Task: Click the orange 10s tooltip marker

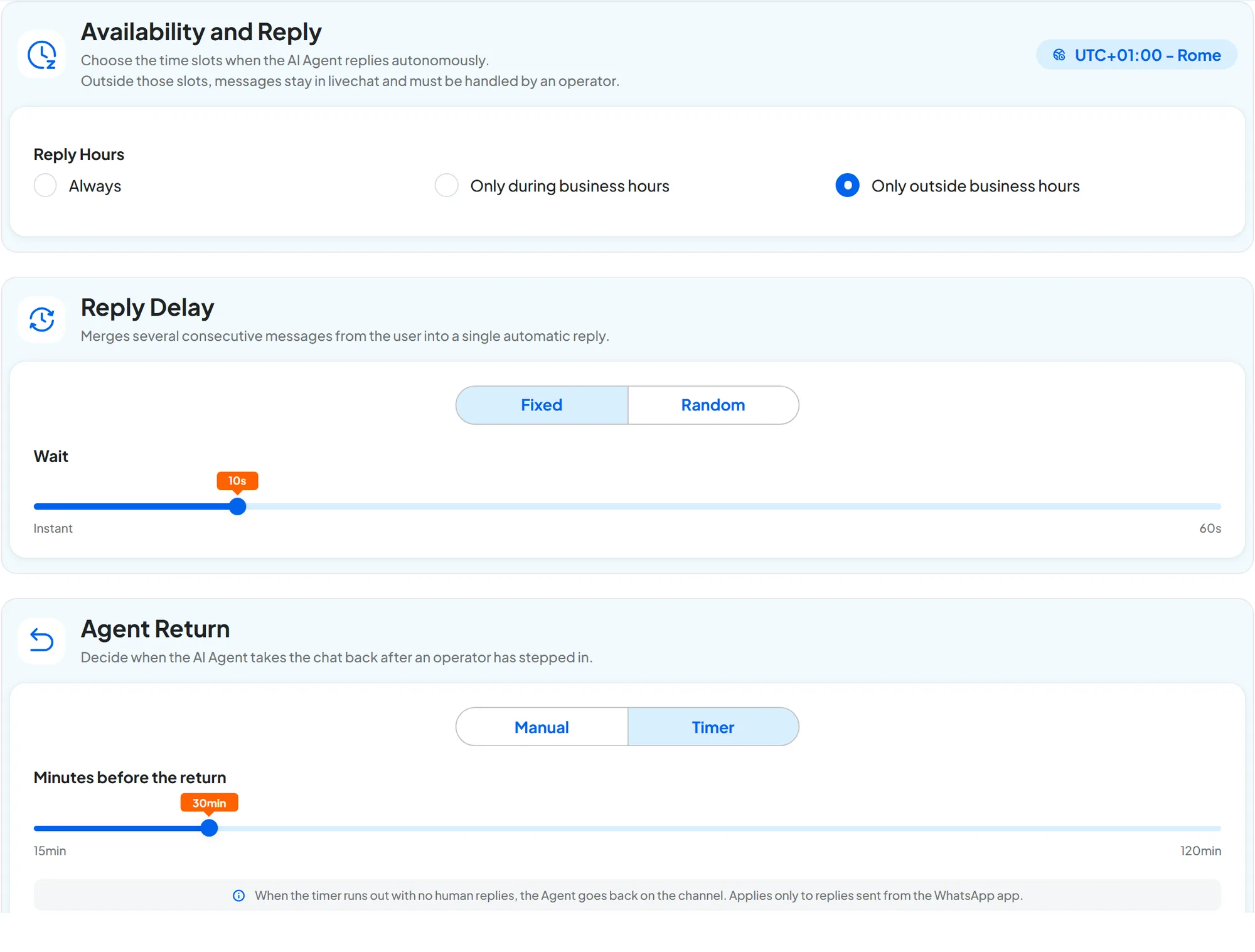Action: pyautogui.click(x=237, y=481)
